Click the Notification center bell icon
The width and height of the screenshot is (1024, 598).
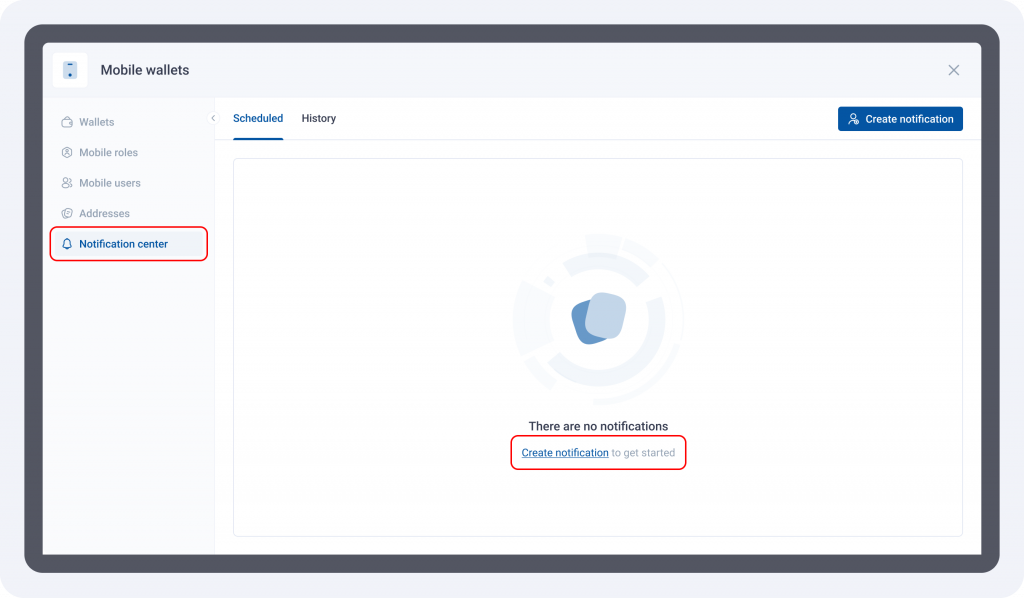click(x=67, y=244)
